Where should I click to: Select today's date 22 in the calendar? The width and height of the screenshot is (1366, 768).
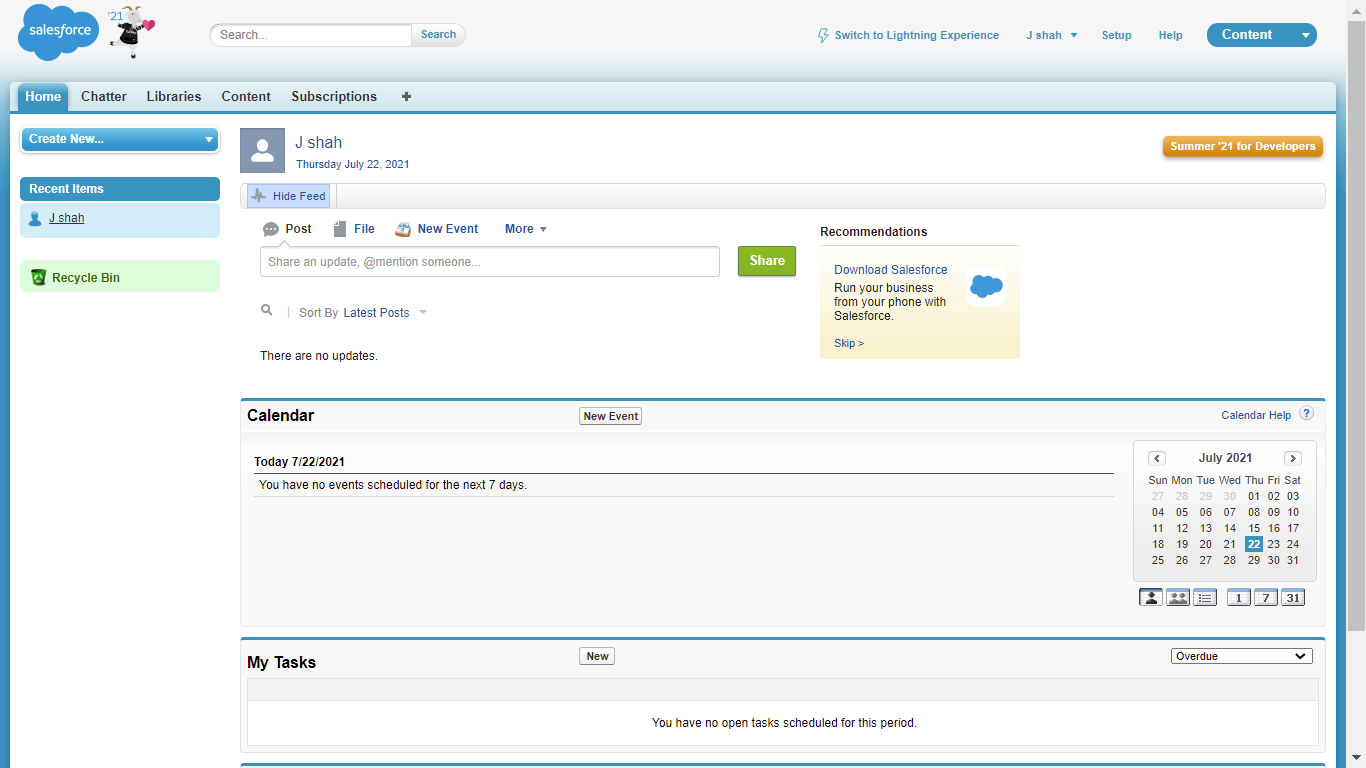click(1254, 544)
